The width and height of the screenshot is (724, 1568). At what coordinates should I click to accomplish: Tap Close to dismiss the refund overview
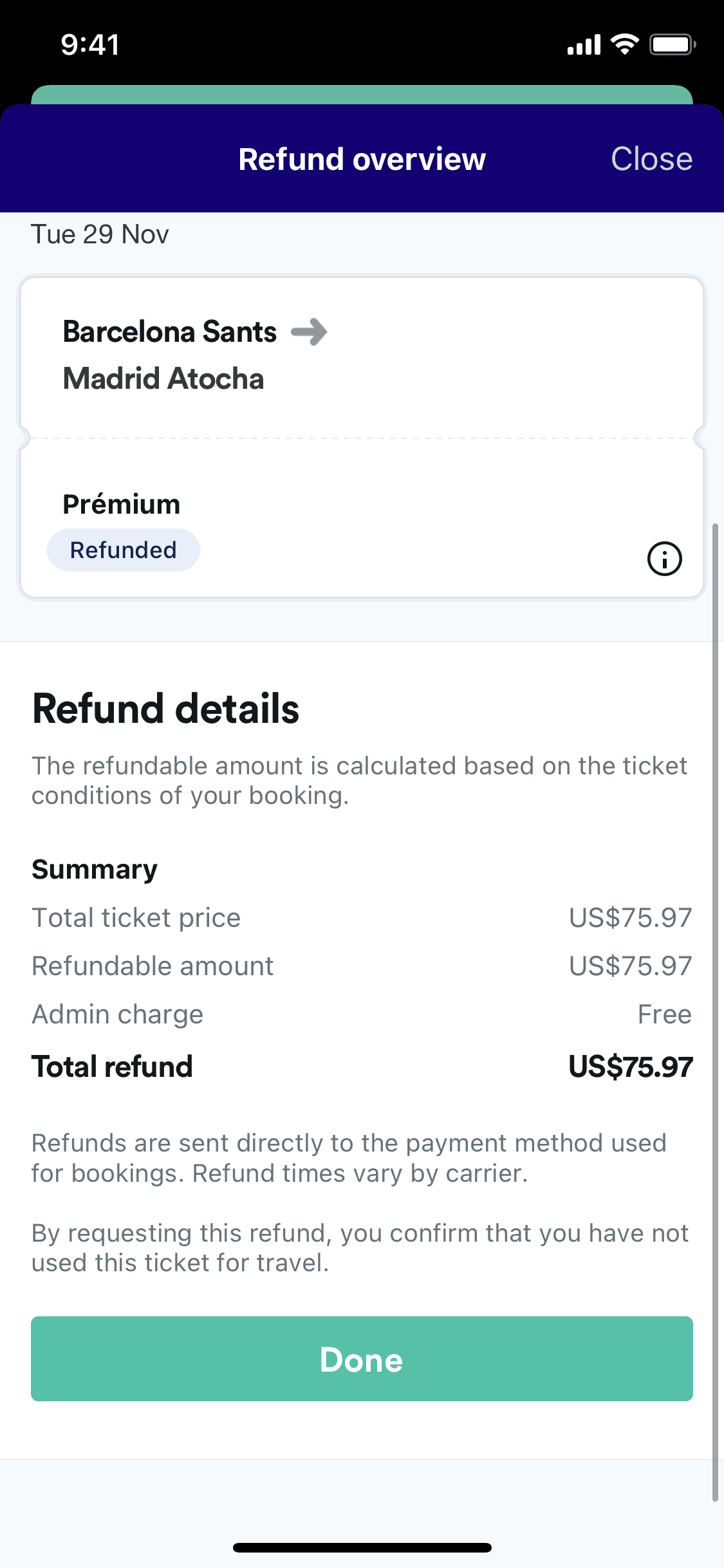pyautogui.click(x=652, y=158)
